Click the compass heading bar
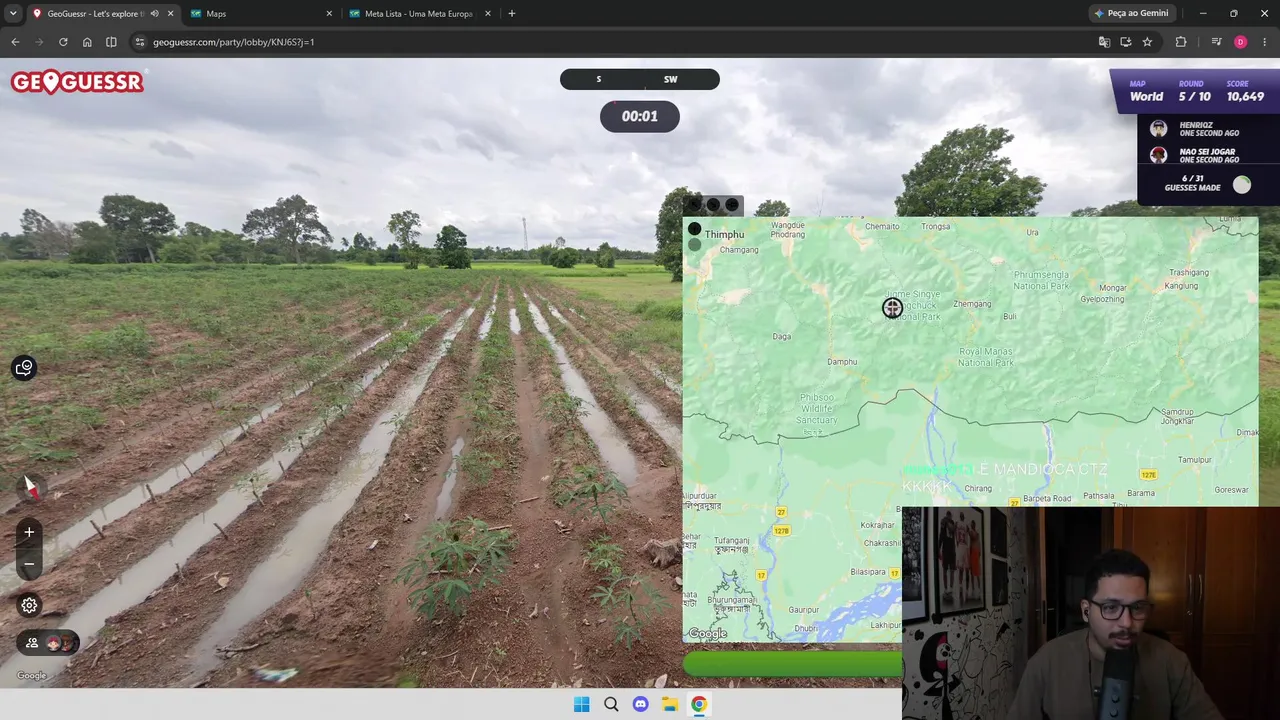The height and width of the screenshot is (720, 1280). pos(640,79)
